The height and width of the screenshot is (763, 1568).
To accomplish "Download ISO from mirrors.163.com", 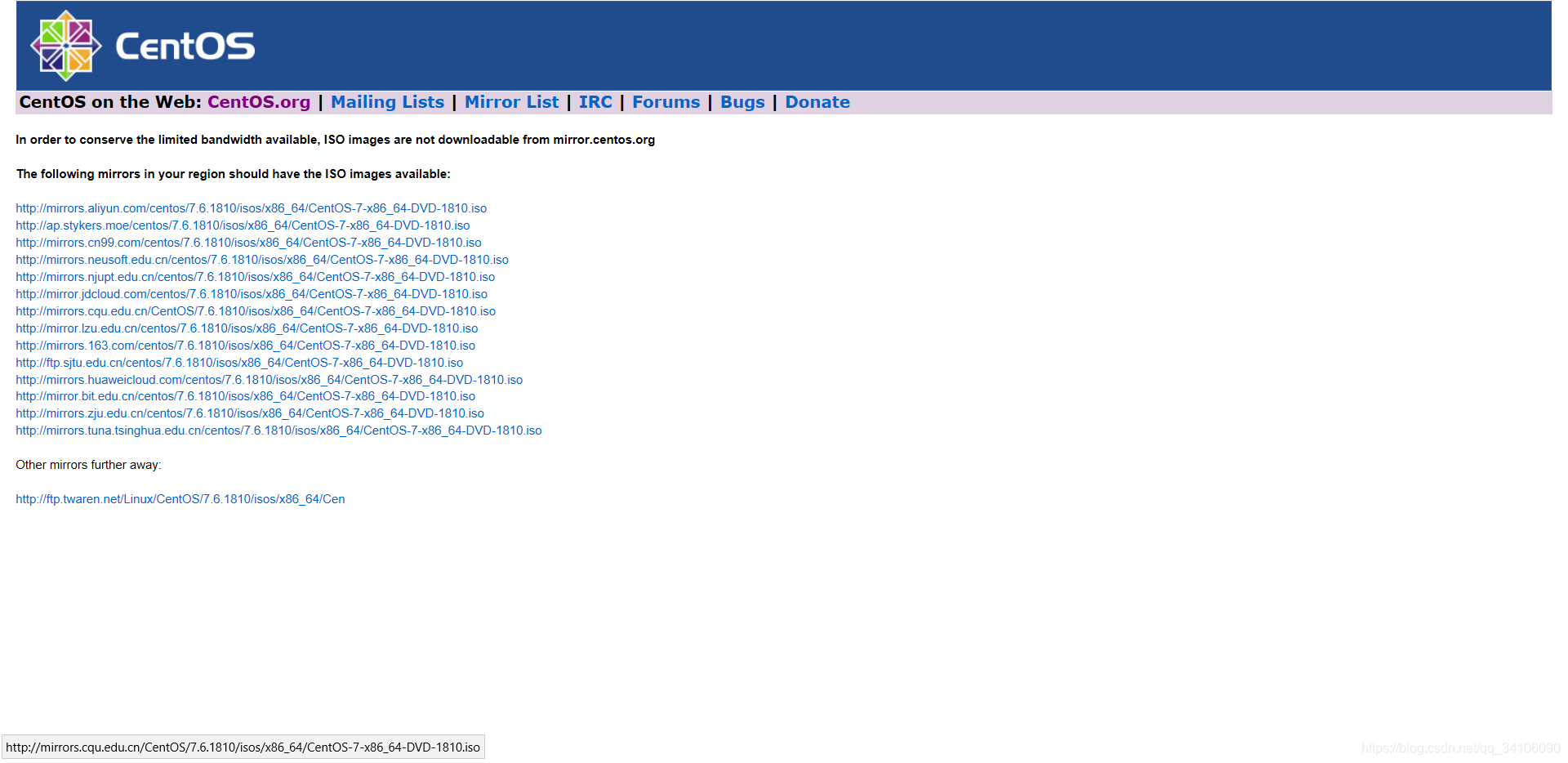I will 245,346.
